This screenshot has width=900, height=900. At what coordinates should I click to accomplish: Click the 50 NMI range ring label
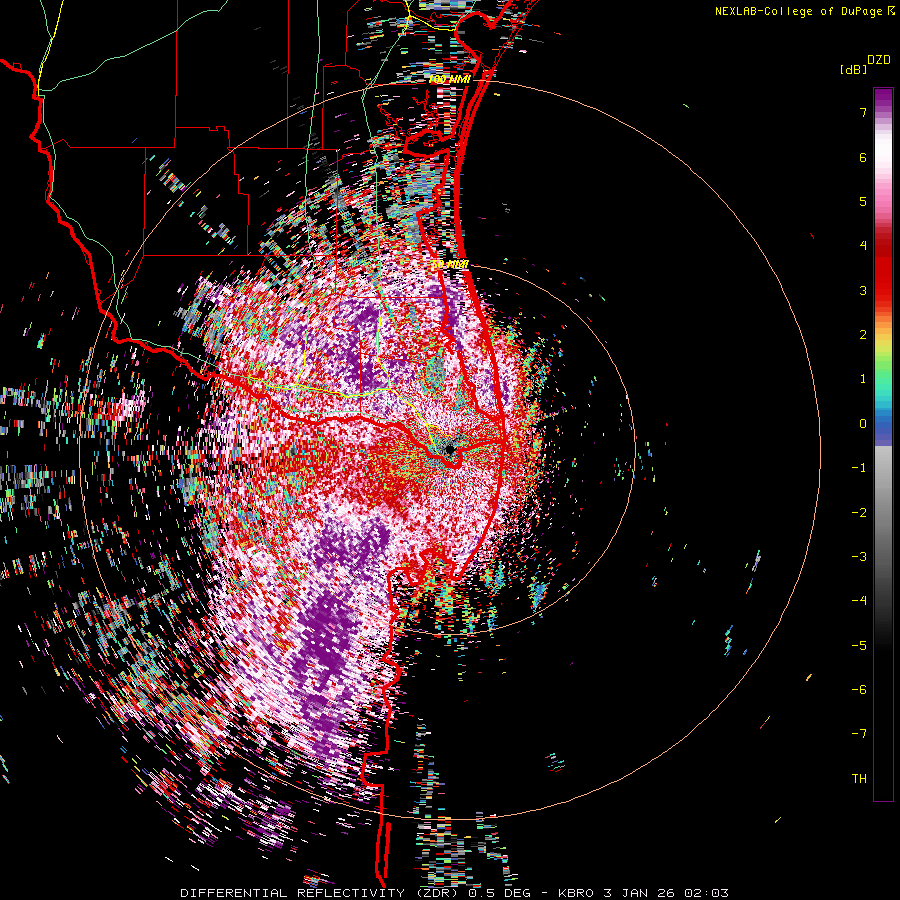tap(450, 265)
